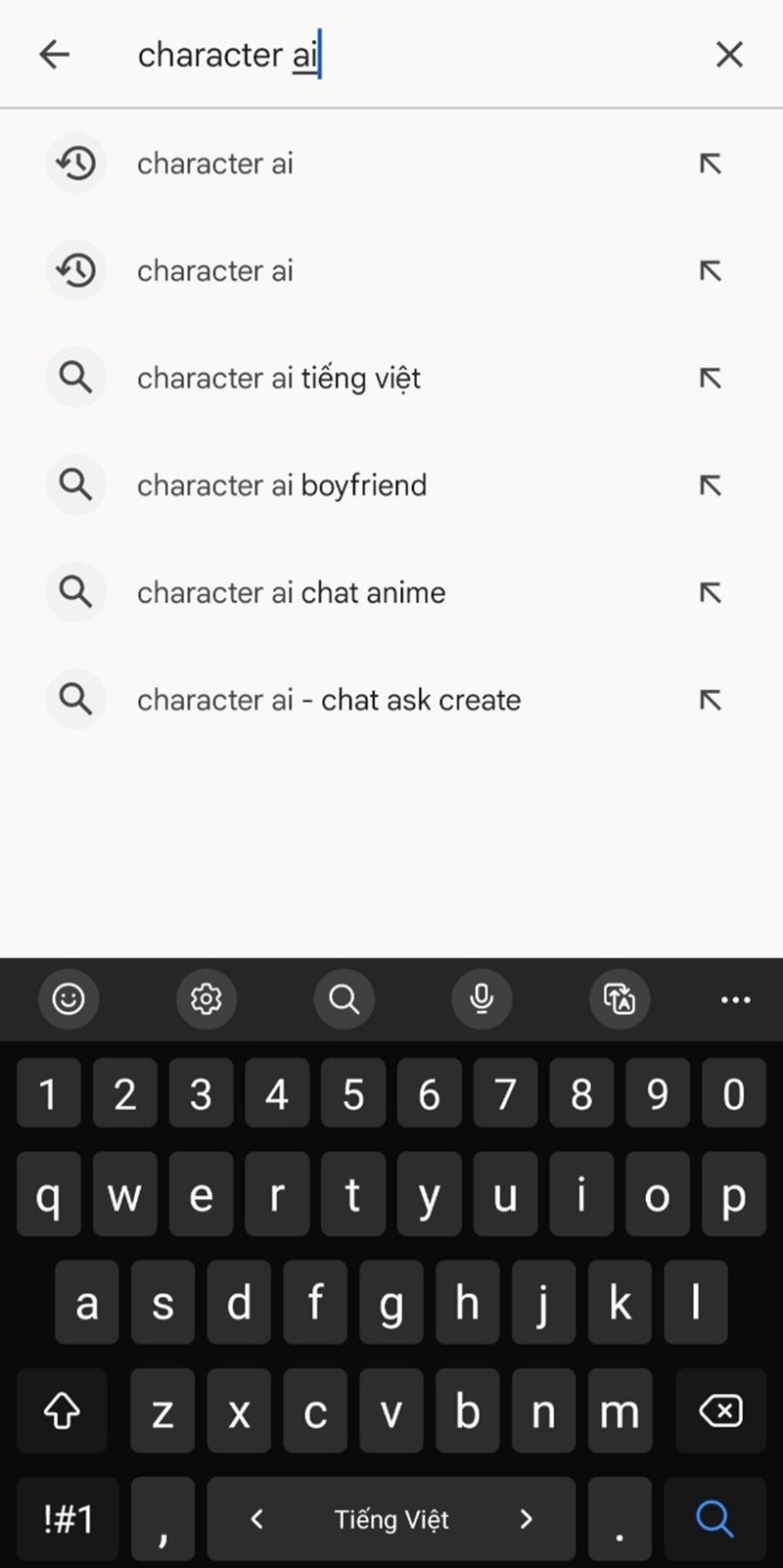Tap the search text field

411,55
